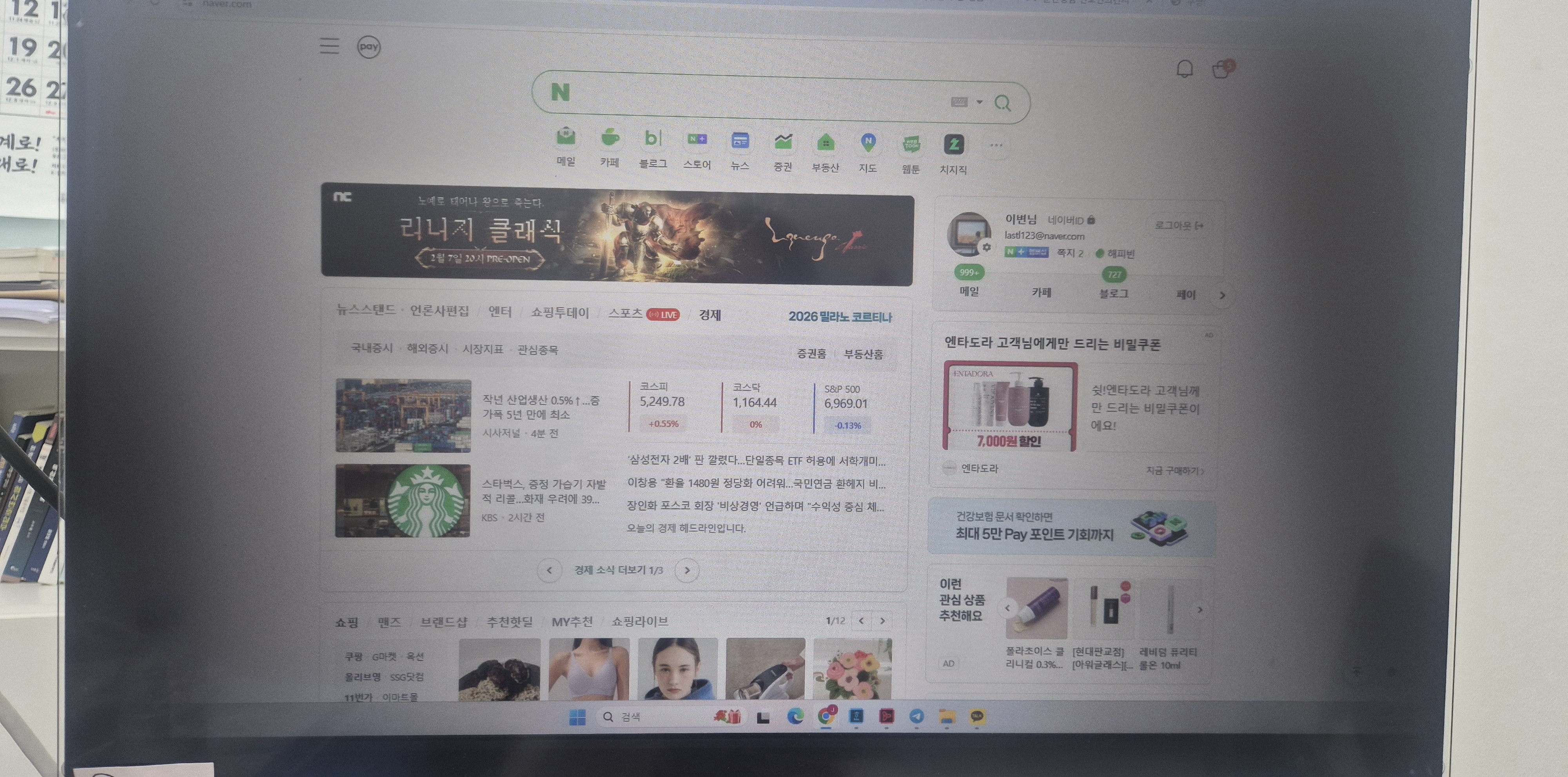Open the Naver Pay icon

pos(368,47)
